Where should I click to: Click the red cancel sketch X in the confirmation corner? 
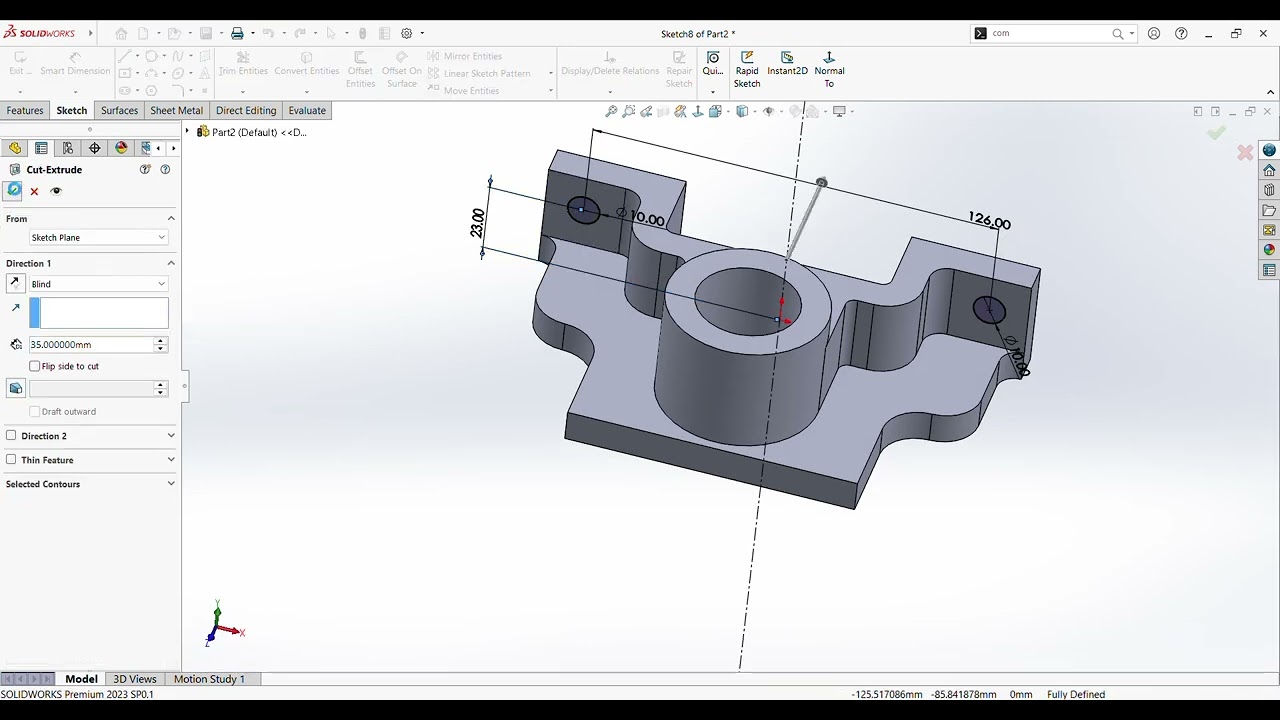(1245, 153)
